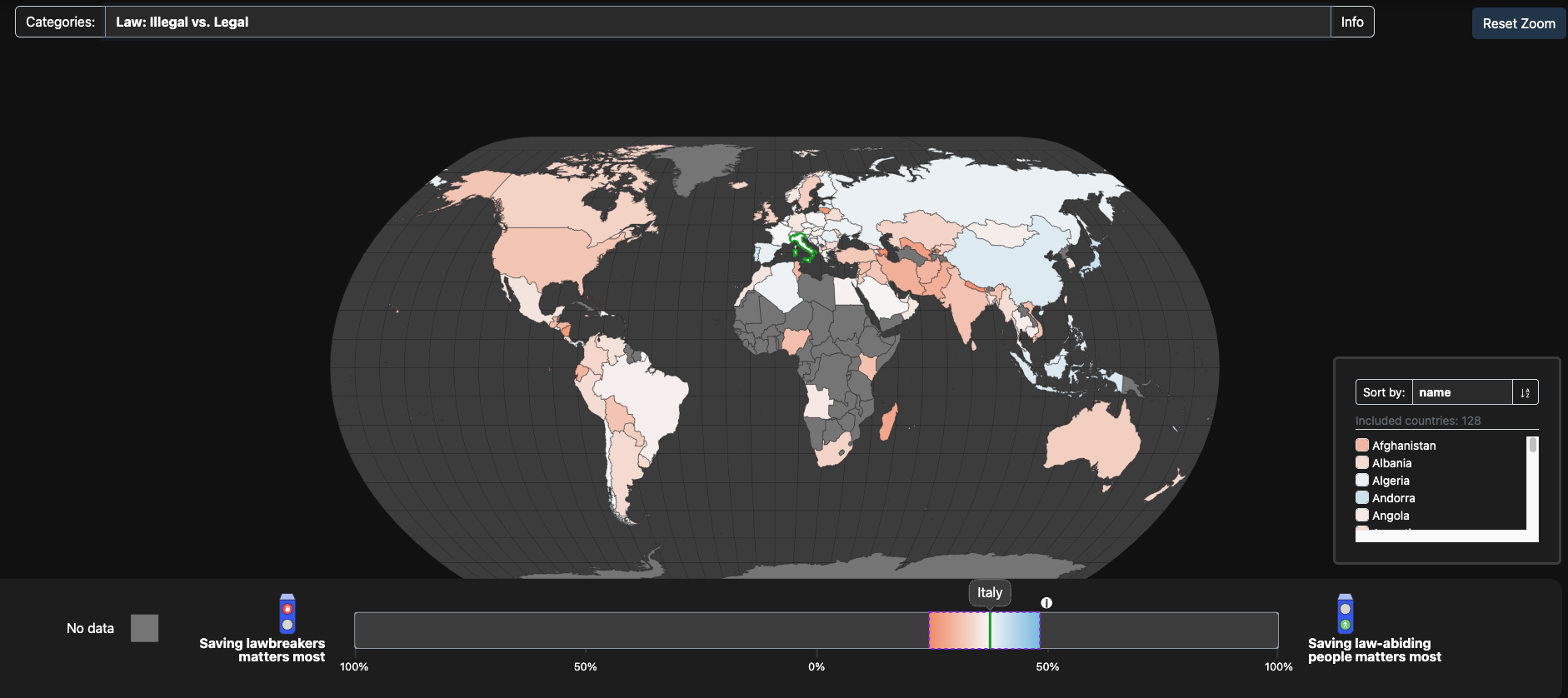Select Afghanistan in the country list

click(1404, 446)
